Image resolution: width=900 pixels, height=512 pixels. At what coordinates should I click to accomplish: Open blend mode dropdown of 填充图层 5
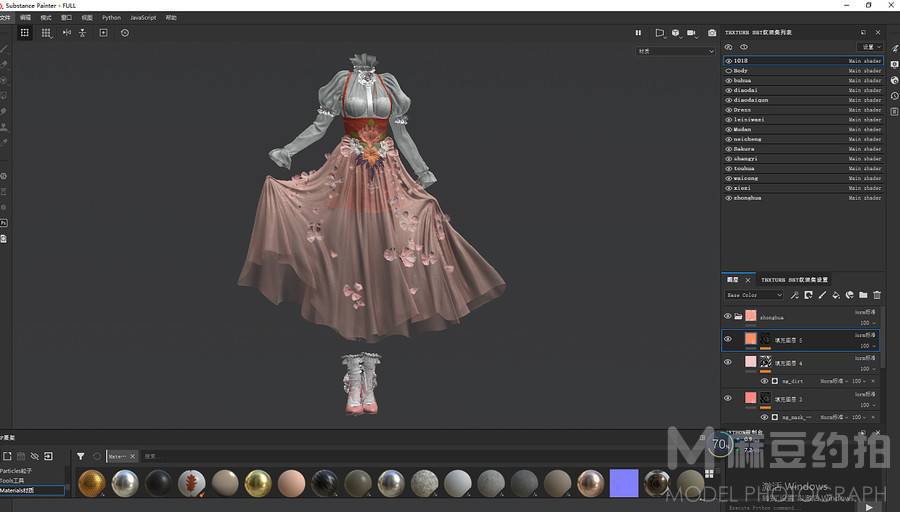coord(865,335)
